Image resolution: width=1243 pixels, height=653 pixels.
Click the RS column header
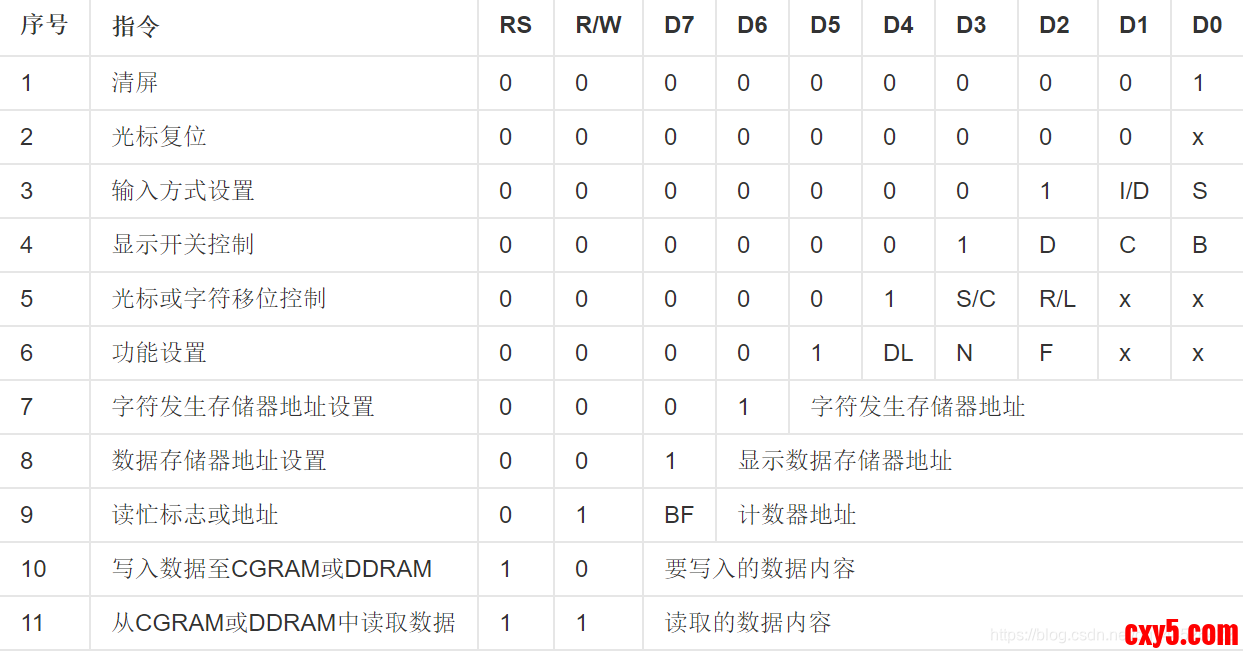point(515,26)
